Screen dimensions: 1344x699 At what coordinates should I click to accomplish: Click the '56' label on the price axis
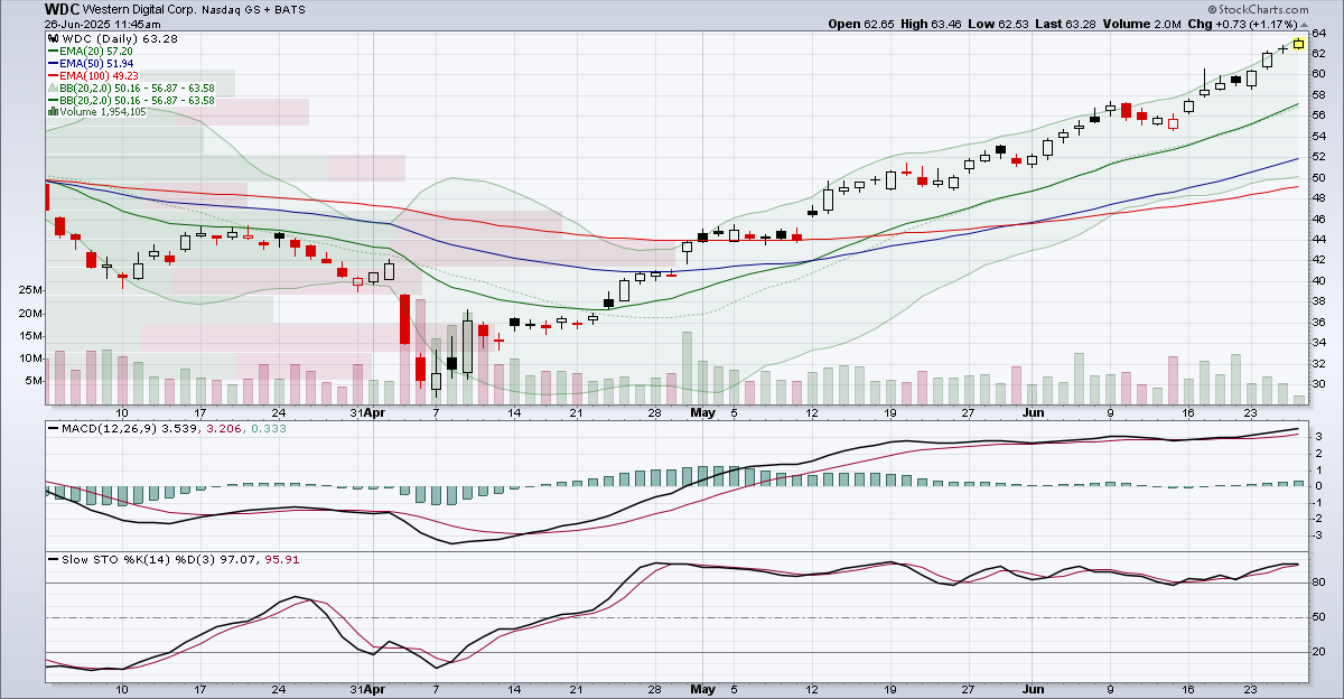tap(1320, 115)
